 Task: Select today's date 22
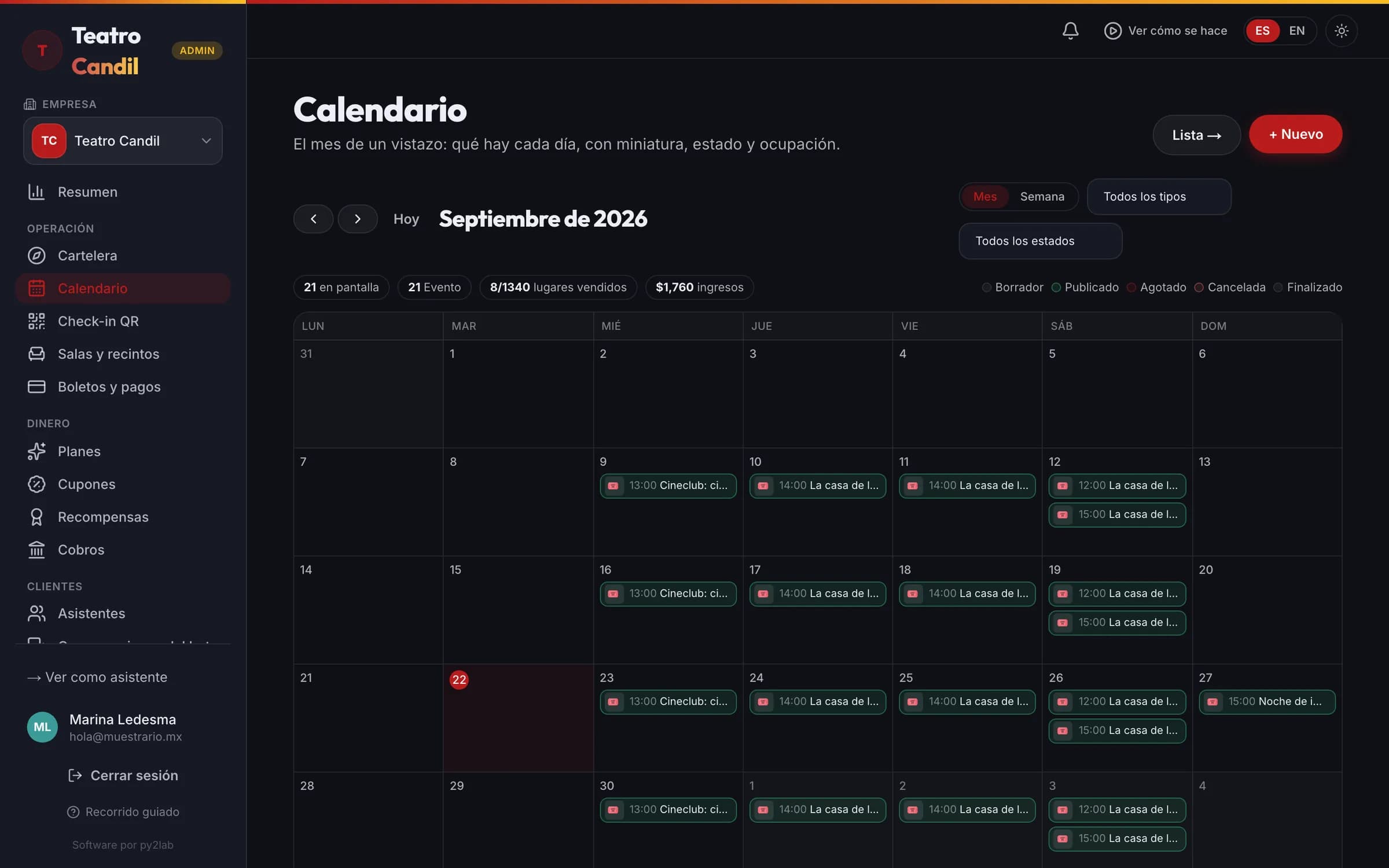[459, 680]
